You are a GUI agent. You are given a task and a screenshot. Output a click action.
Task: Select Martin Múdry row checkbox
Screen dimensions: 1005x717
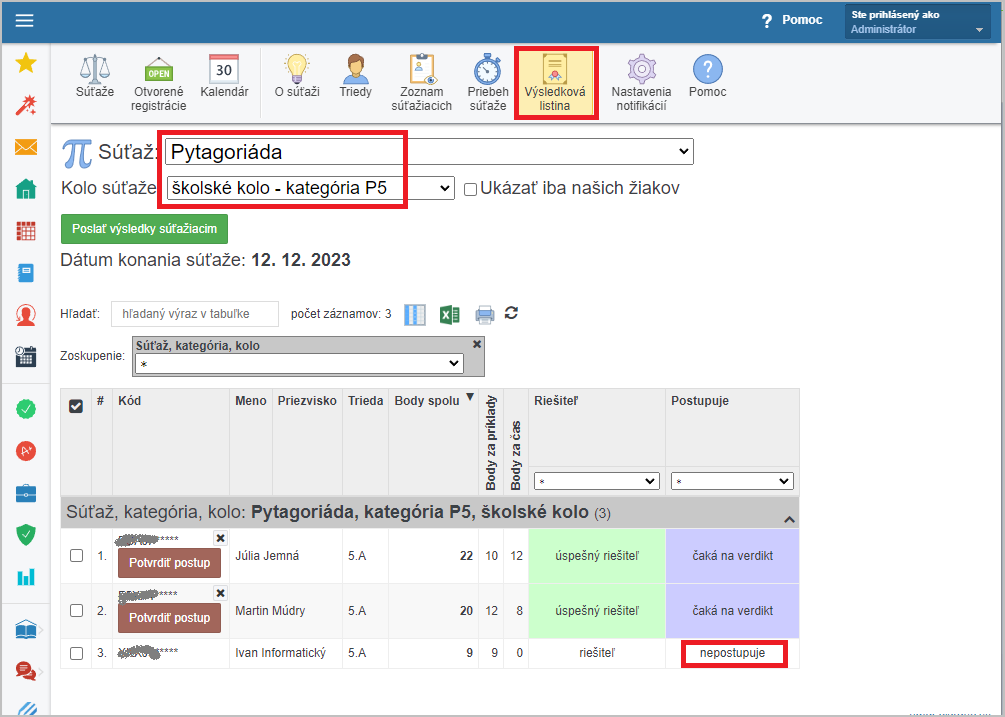(76, 611)
